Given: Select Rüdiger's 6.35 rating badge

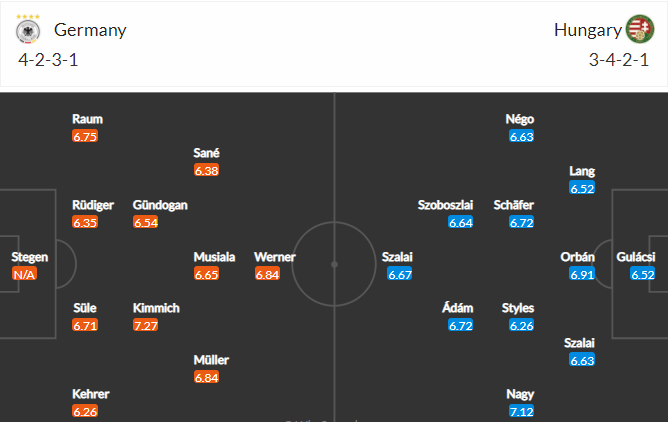Looking at the screenshot, I should point(85,222).
